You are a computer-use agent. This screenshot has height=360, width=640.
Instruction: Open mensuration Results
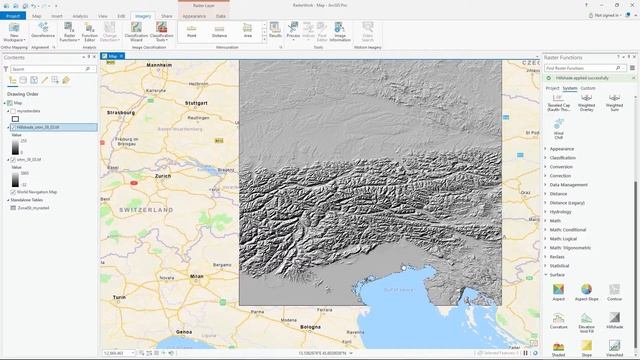(x=275, y=31)
